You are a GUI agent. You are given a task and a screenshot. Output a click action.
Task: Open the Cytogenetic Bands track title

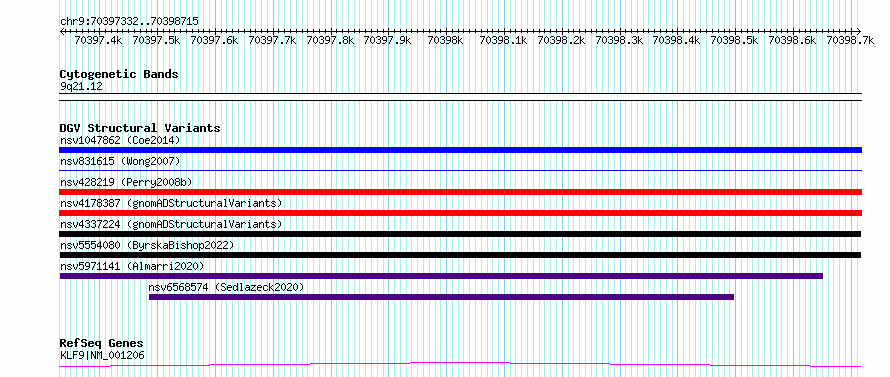coord(119,74)
